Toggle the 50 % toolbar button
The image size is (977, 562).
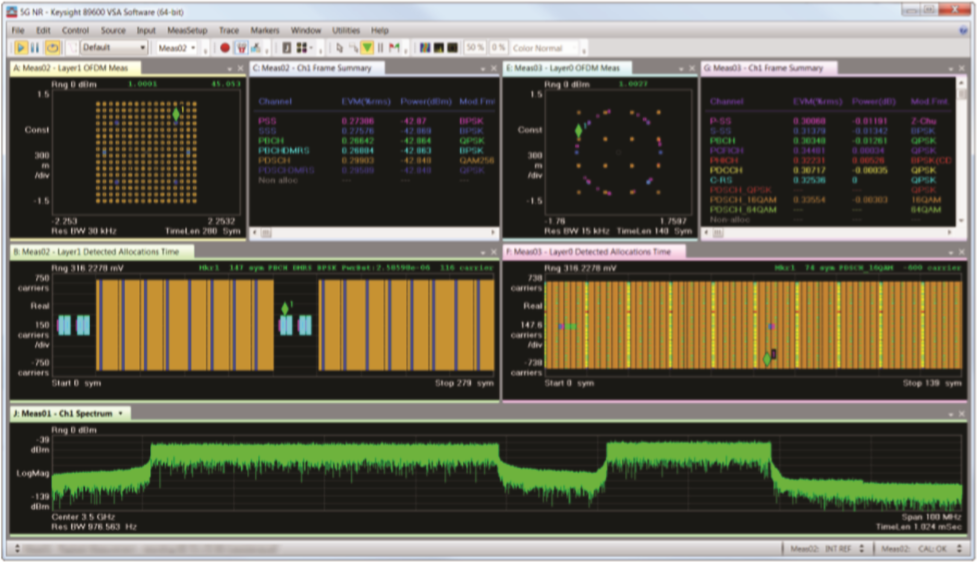(475, 47)
